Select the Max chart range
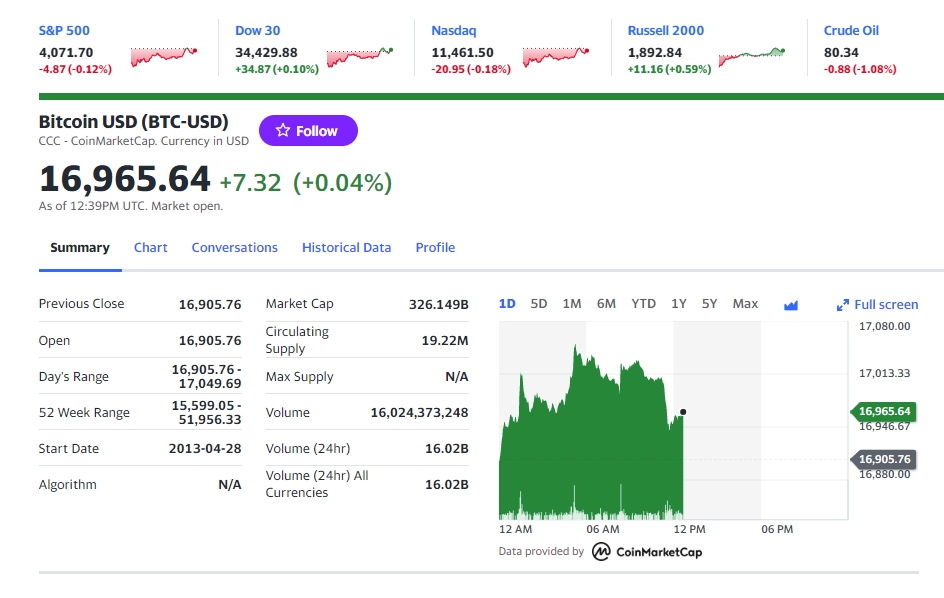This screenshot has height=598, width=944. [745, 304]
